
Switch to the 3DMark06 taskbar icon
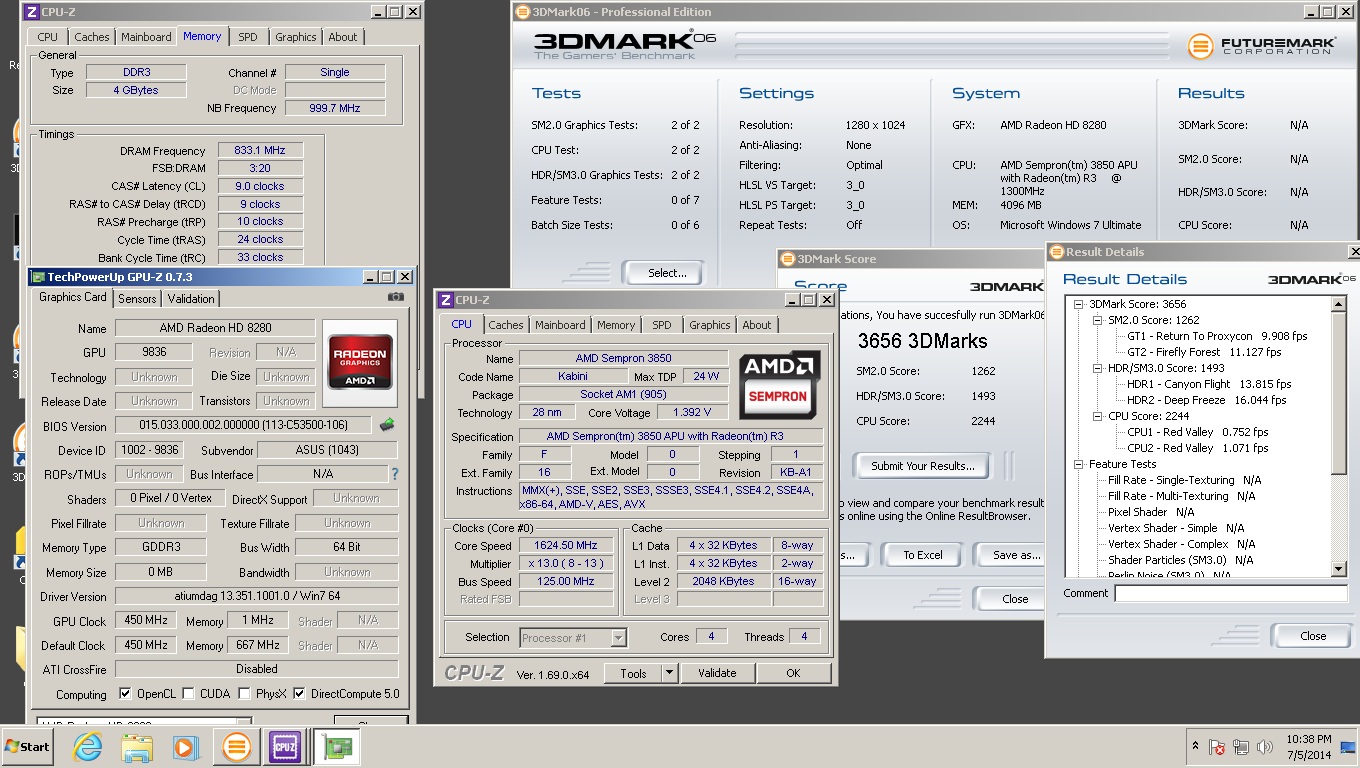point(237,747)
